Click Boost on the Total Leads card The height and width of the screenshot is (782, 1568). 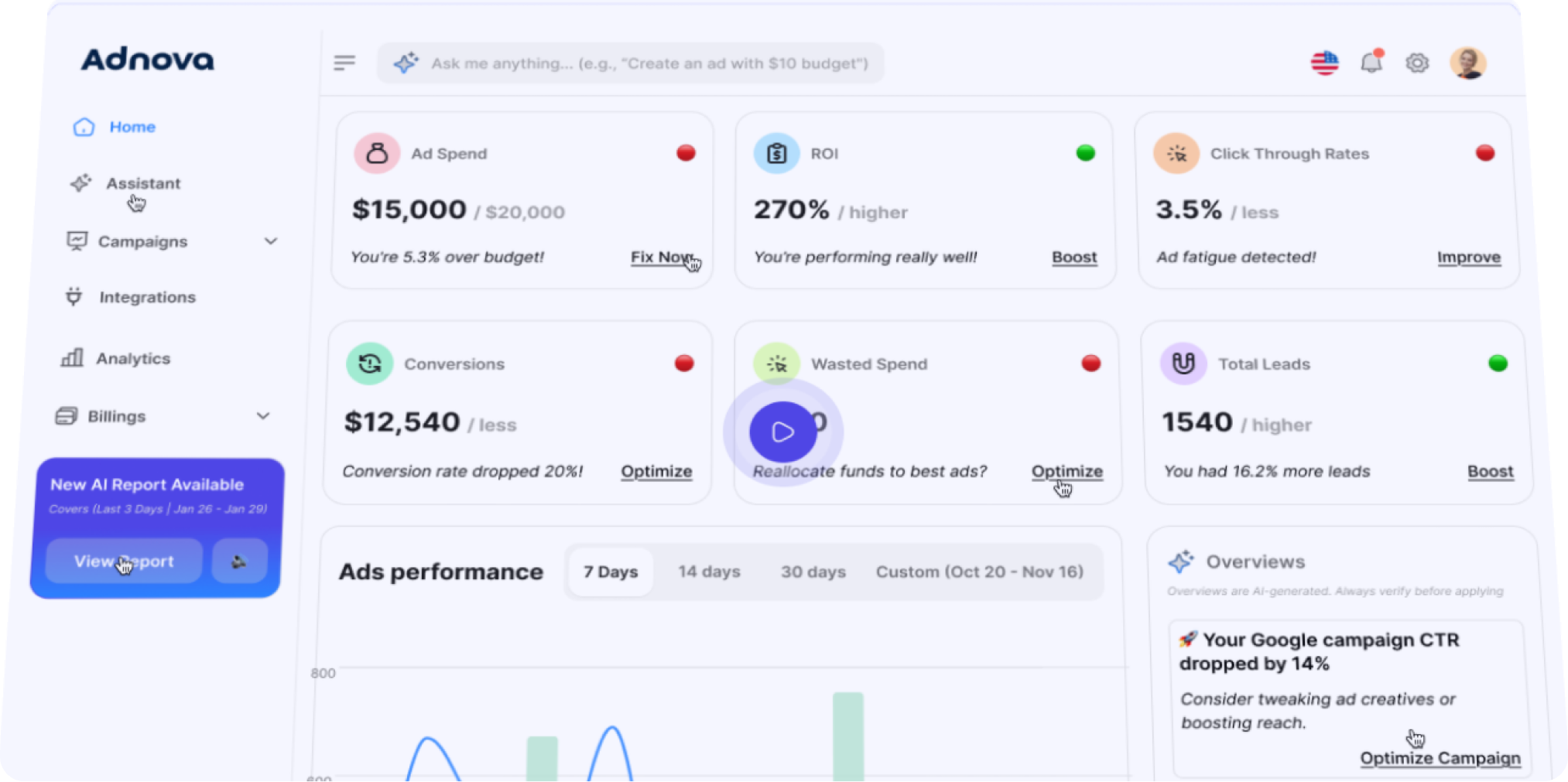click(1491, 471)
